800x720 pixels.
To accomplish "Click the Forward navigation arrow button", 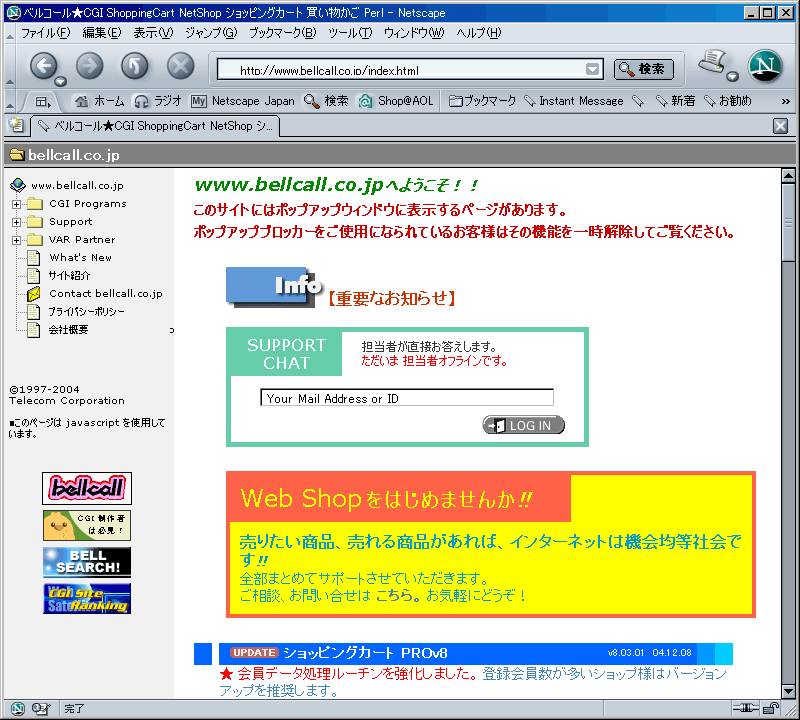I will pyautogui.click(x=90, y=66).
